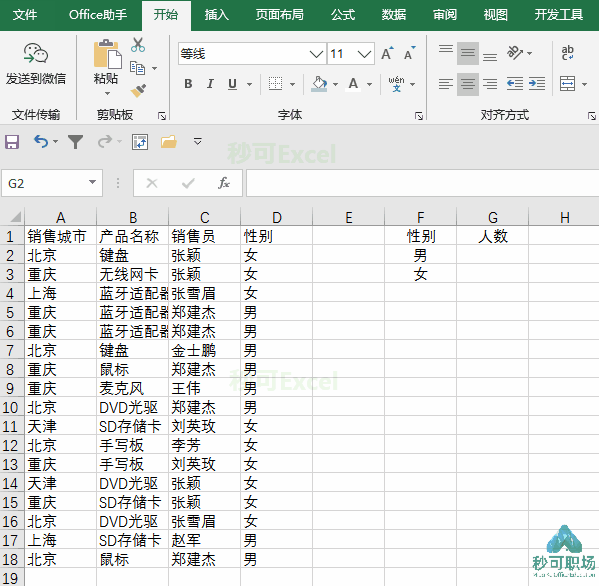Image resolution: width=599 pixels, height=586 pixels.
Task: Set middle vertical alignment
Action: point(468,53)
